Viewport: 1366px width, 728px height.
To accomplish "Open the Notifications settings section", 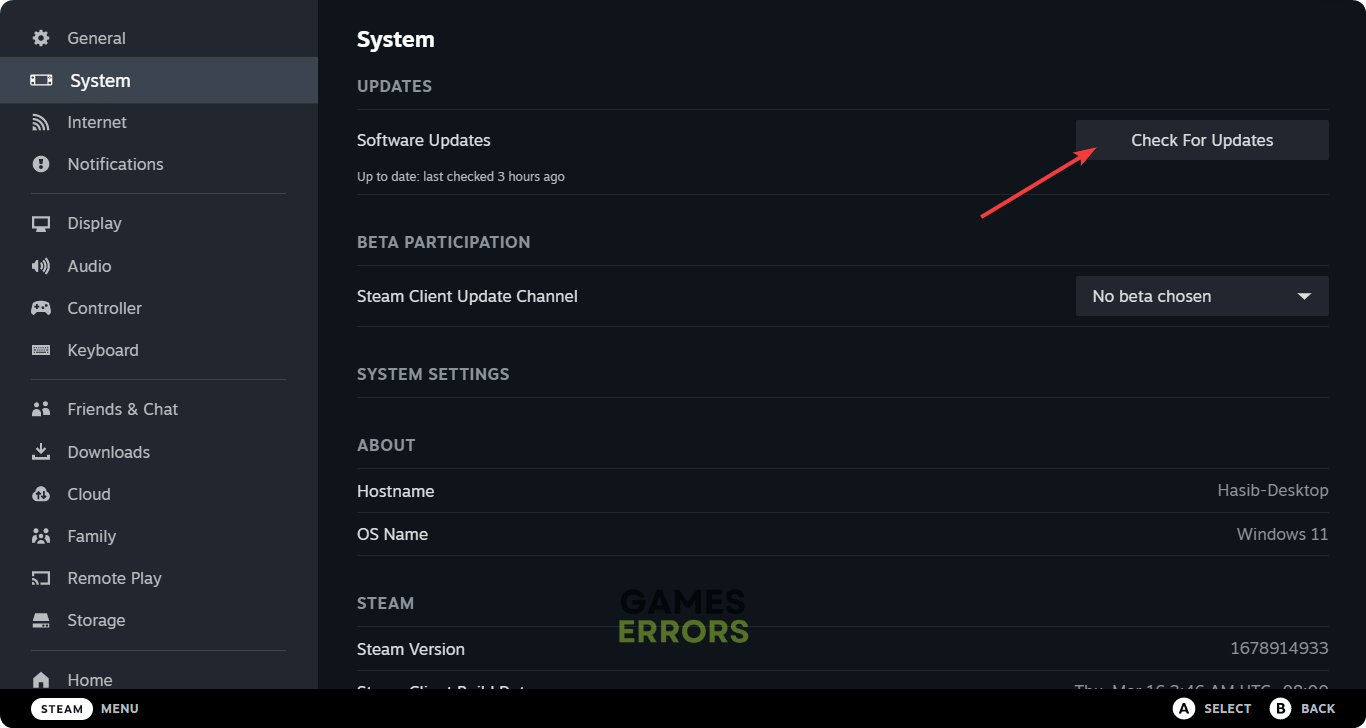I will tap(114, 164).
